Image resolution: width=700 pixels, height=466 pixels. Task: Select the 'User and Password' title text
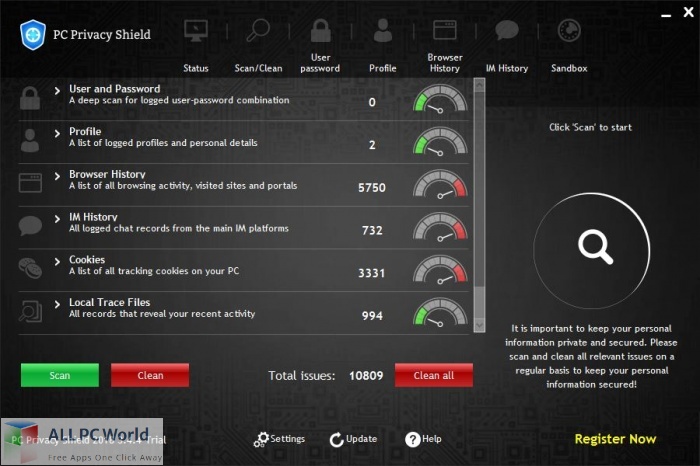[x=114, y=89]
